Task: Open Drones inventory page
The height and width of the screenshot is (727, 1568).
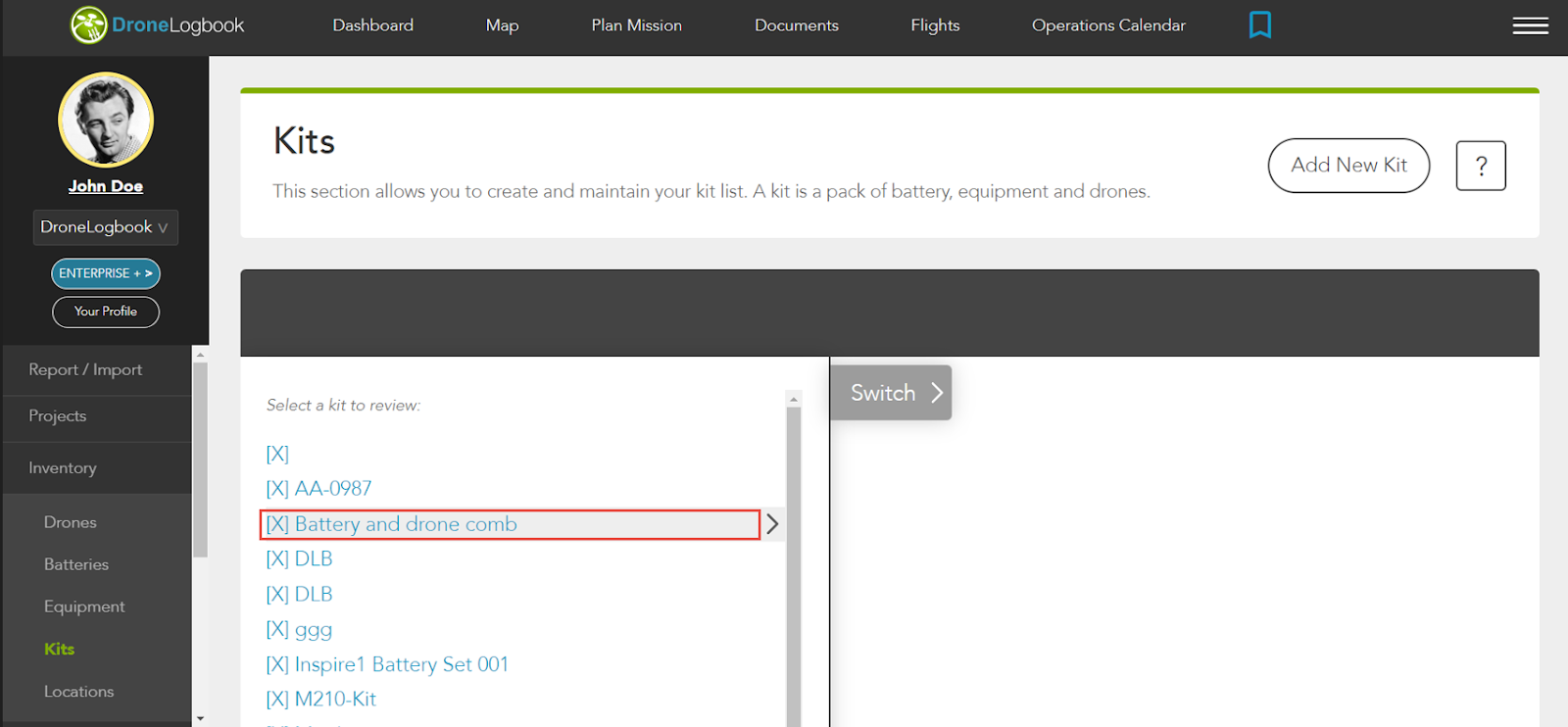Action: [x=71, y=522]
